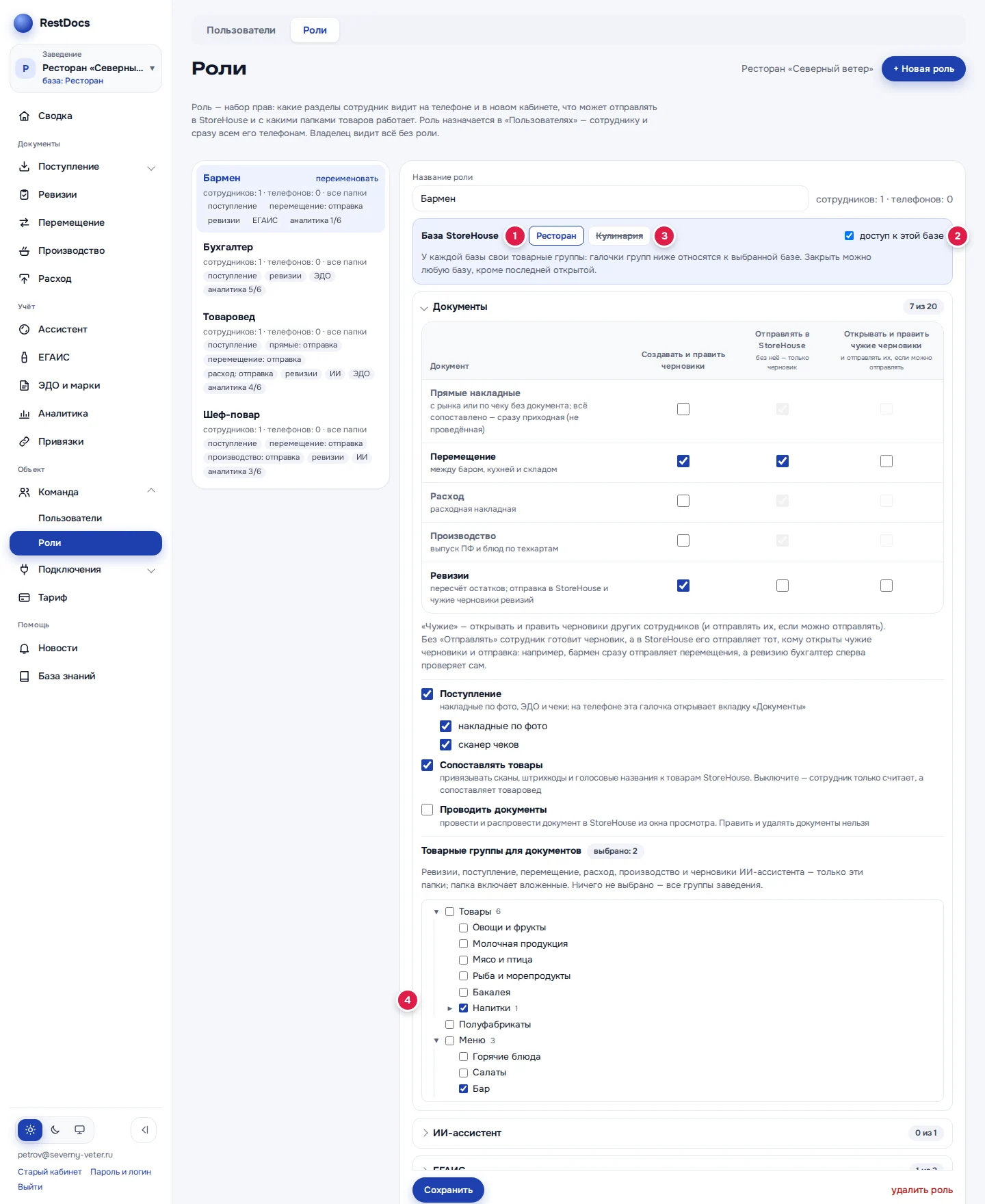Click the Производство pot icon

(x=25, y=251)
